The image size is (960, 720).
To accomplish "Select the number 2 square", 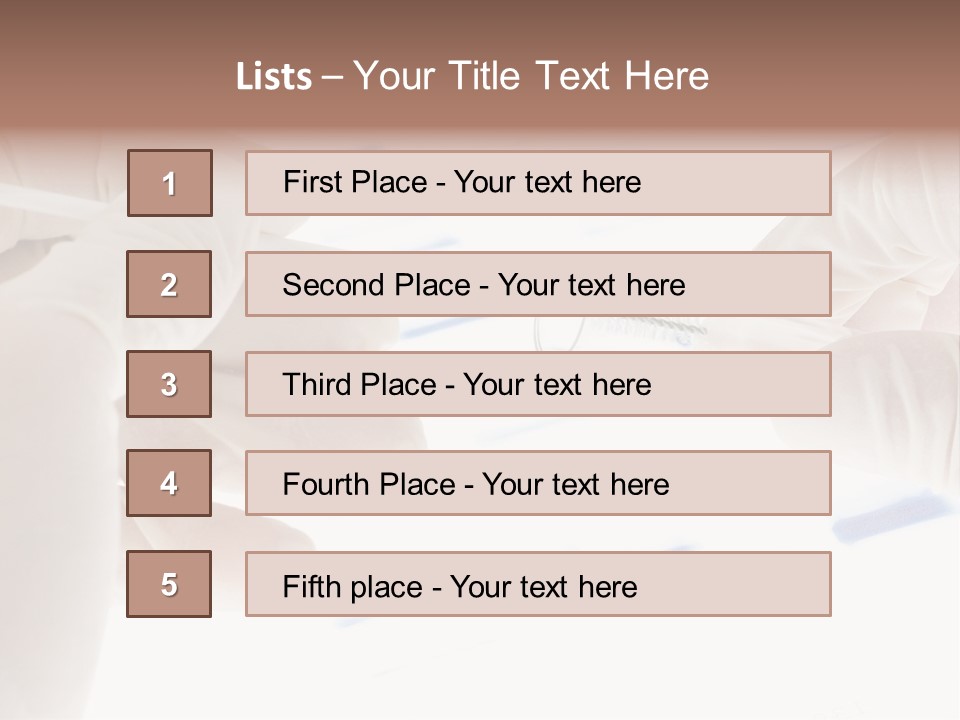I will pos(169,284).
